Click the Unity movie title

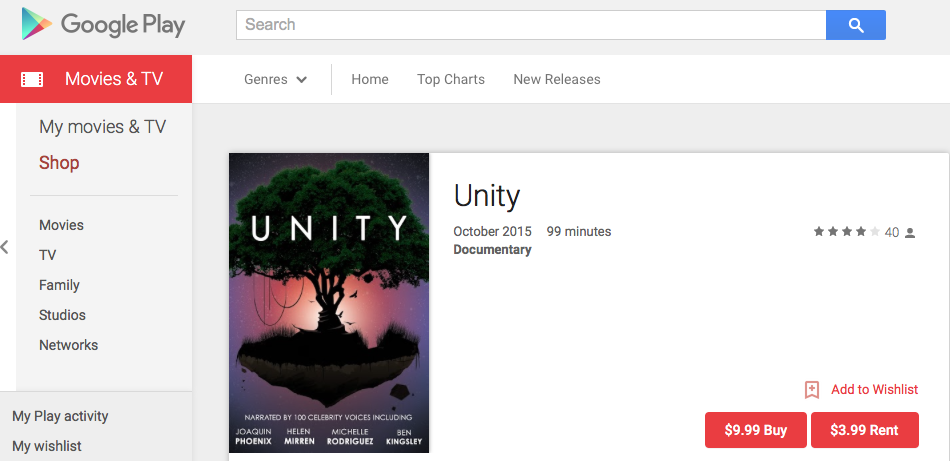487,196
